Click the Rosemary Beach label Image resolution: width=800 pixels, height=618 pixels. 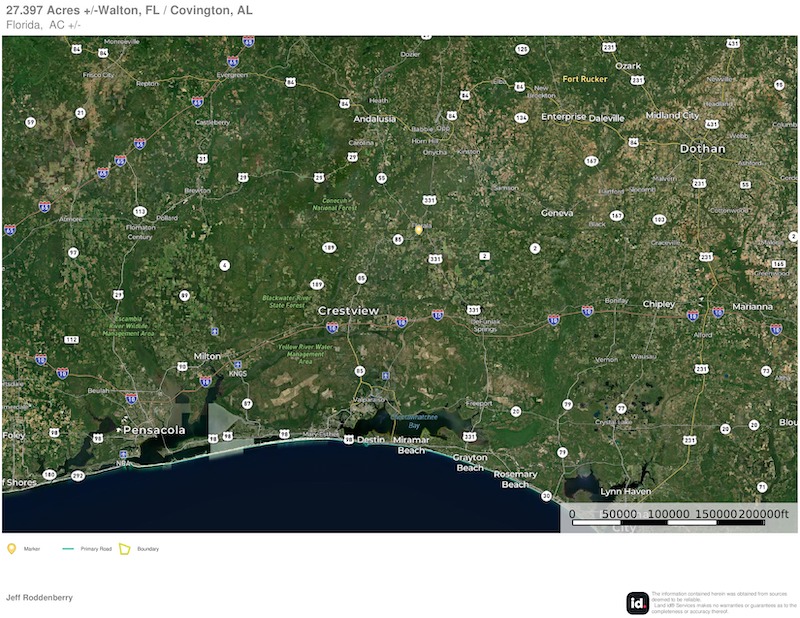pos(515,479)
